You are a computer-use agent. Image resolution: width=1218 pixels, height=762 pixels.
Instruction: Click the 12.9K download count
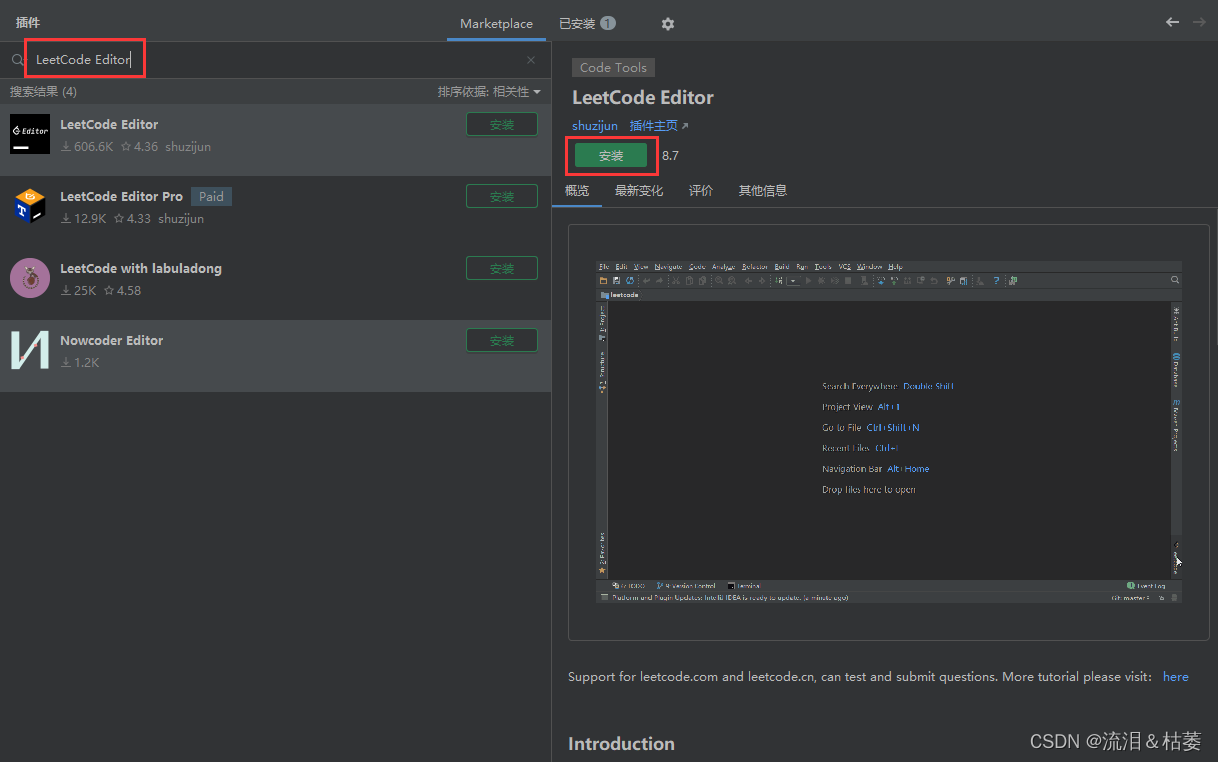(83, 219)
